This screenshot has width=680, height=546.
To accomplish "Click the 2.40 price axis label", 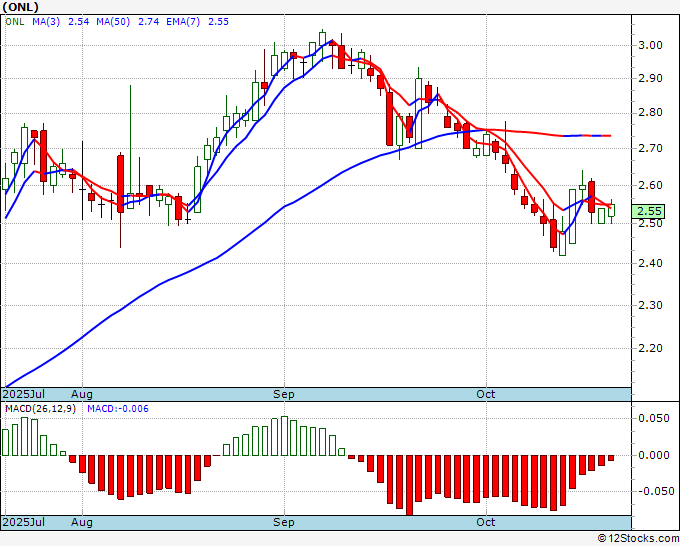I will tap(650, 263).
